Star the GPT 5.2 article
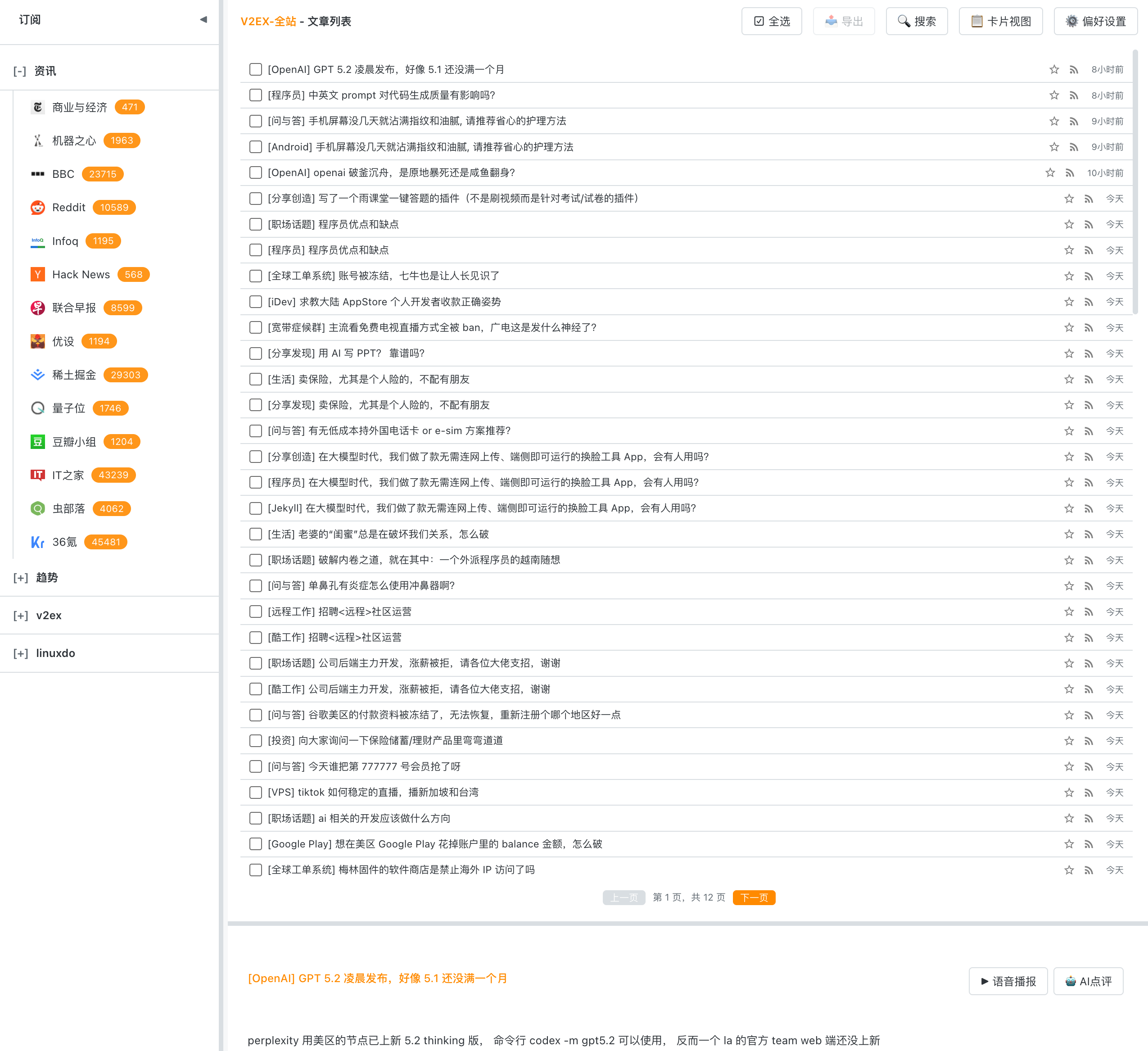This screenshot has width=1148, height=1051. point(1054,69)
